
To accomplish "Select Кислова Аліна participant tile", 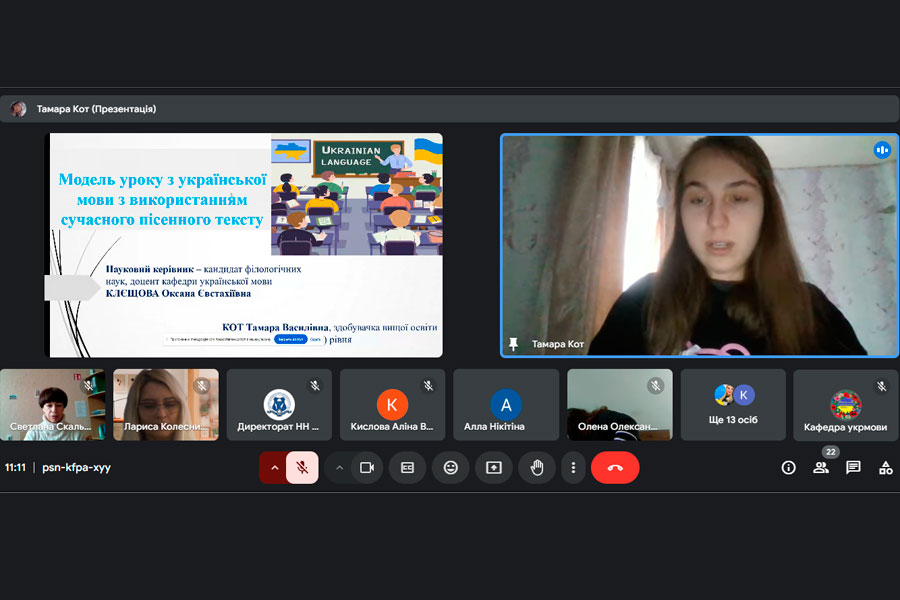I will [x=392, y=405].
